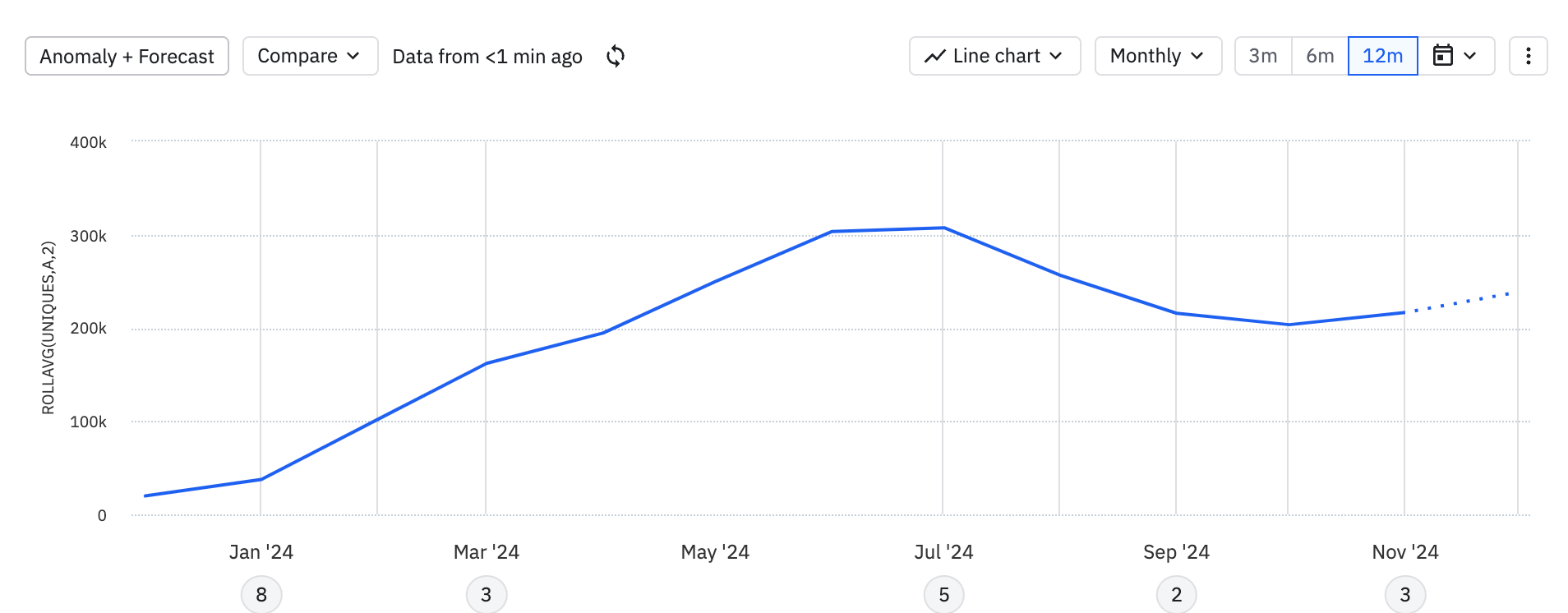Click the line peak at Jul '24

pos(943,228)
